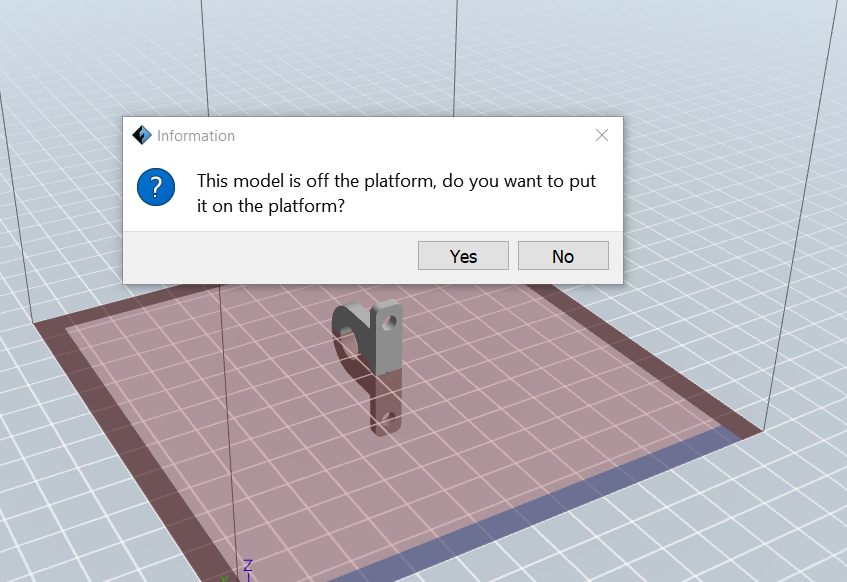This screenshot has height=582, width=847.
Task: Click empty area of dialog title bar
Action: [400, 135]
